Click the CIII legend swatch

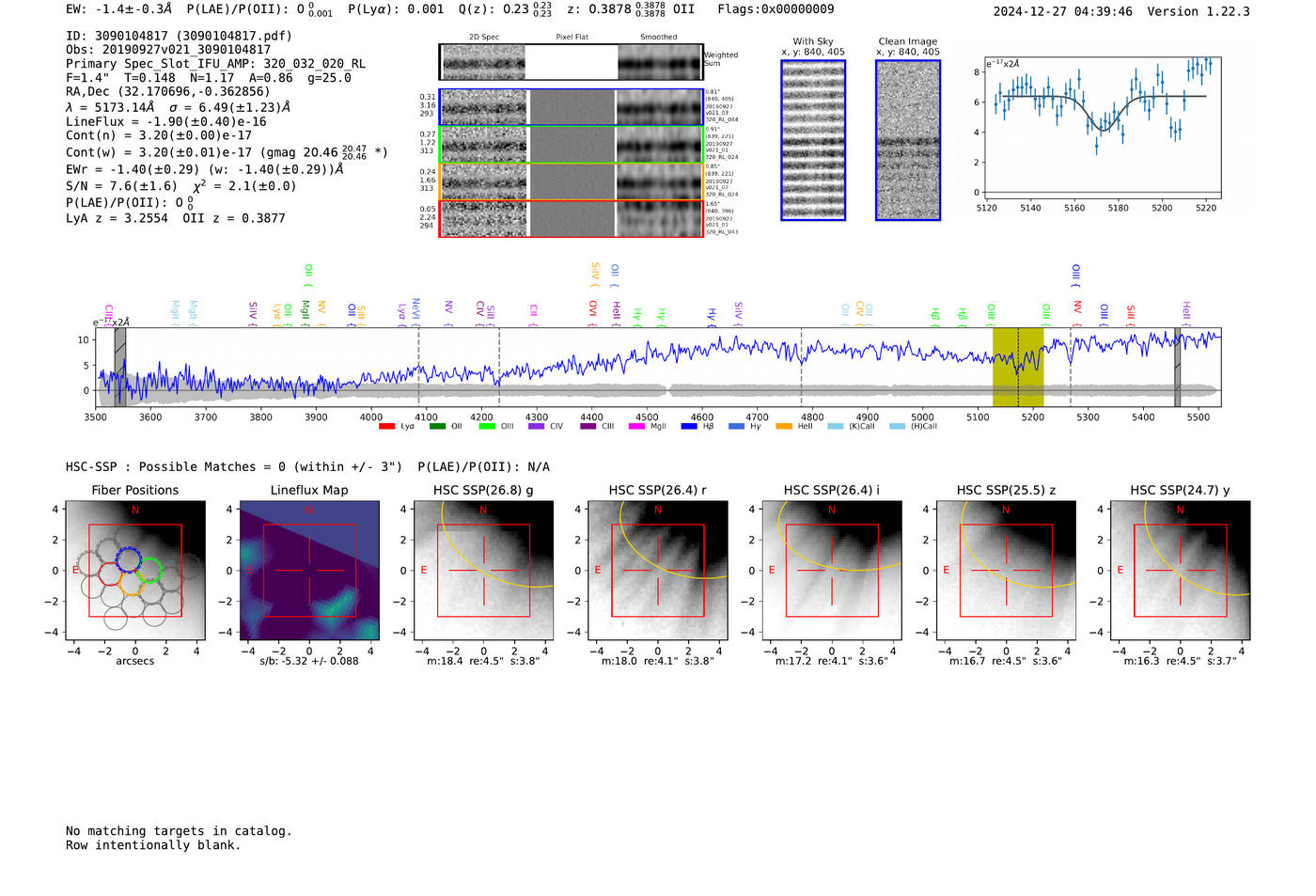point(587,427)
